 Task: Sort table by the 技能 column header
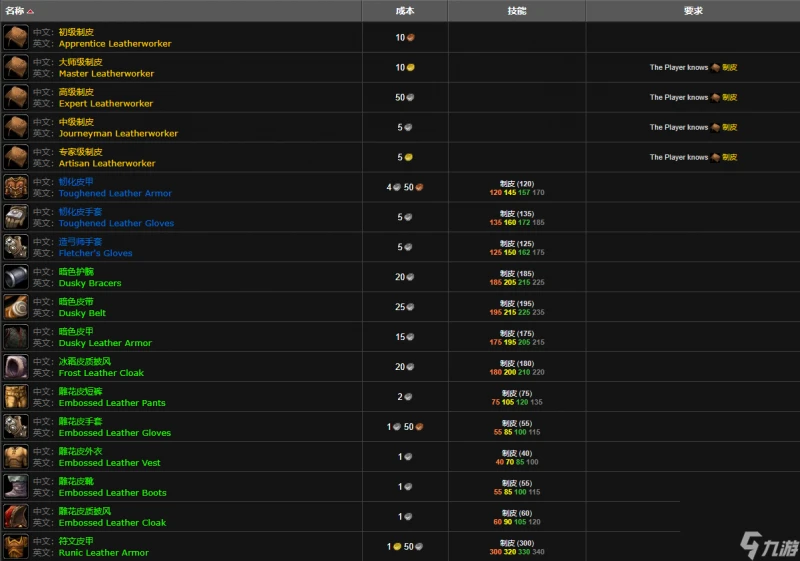(516, 11)
